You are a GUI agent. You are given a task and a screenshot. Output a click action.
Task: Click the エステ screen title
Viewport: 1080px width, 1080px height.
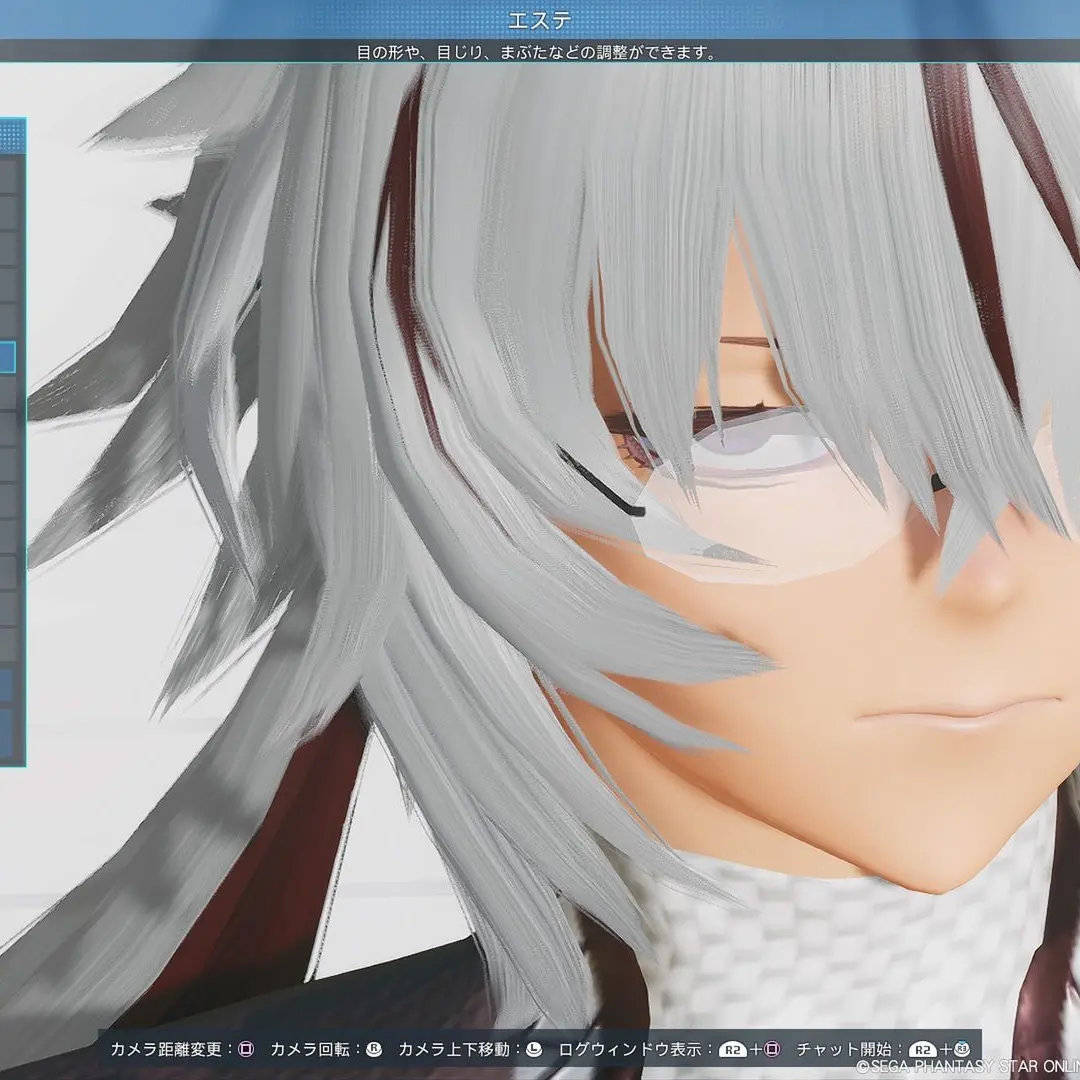[539, 20]
